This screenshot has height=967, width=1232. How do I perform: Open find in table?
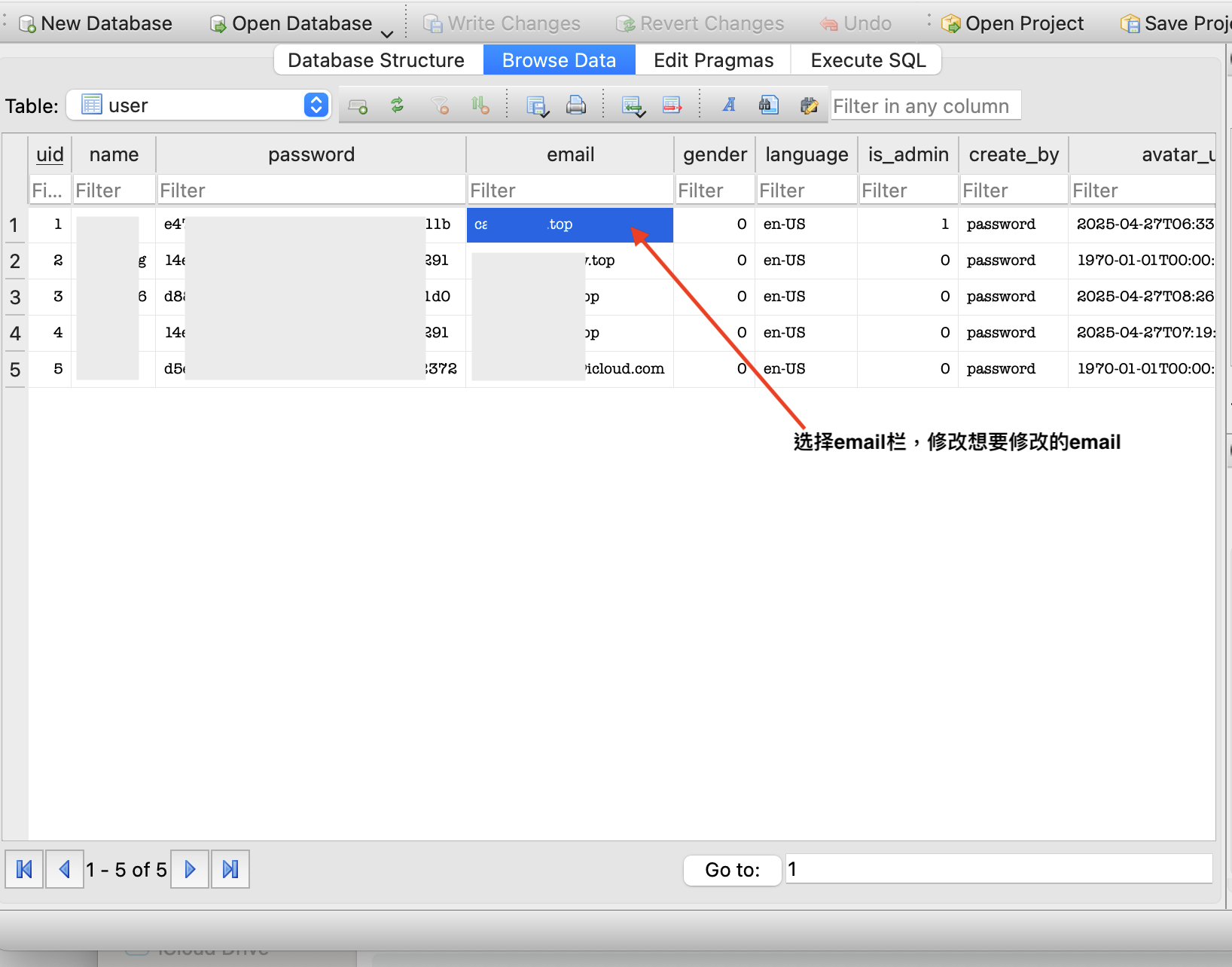(769, 105)
